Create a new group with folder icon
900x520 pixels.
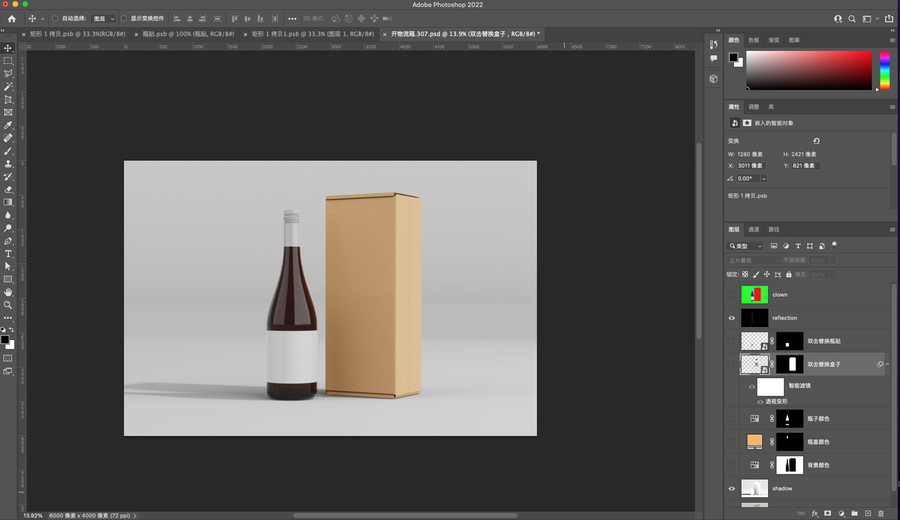(x=855, y=513)
